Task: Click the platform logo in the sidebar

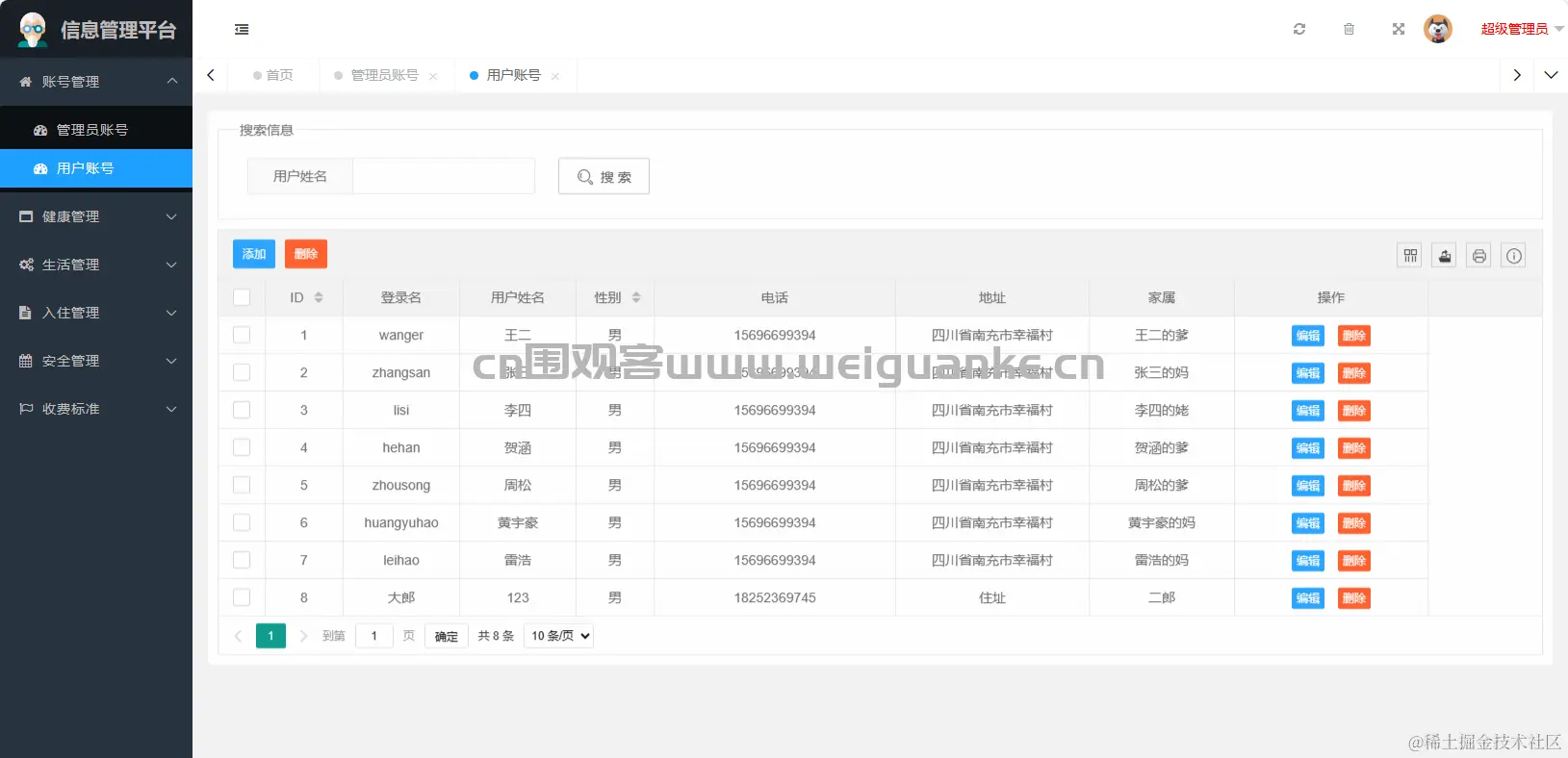Action: (33, 30)
